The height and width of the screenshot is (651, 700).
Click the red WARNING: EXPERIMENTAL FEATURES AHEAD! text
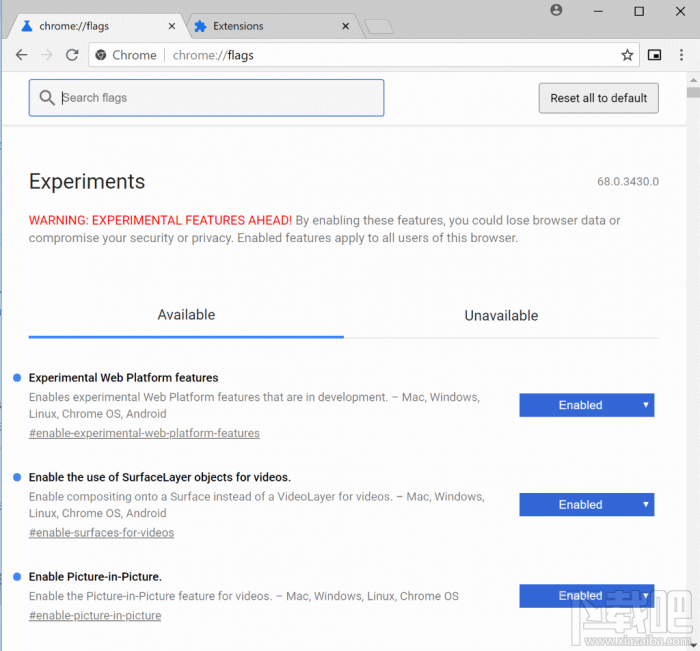coord(160,220)
